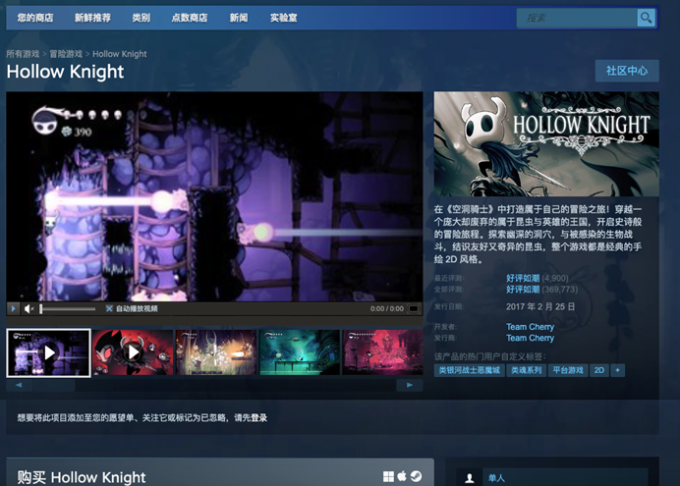
Task: Click the 所有游戏 breadcrumb link
Action: coord(23,54)
